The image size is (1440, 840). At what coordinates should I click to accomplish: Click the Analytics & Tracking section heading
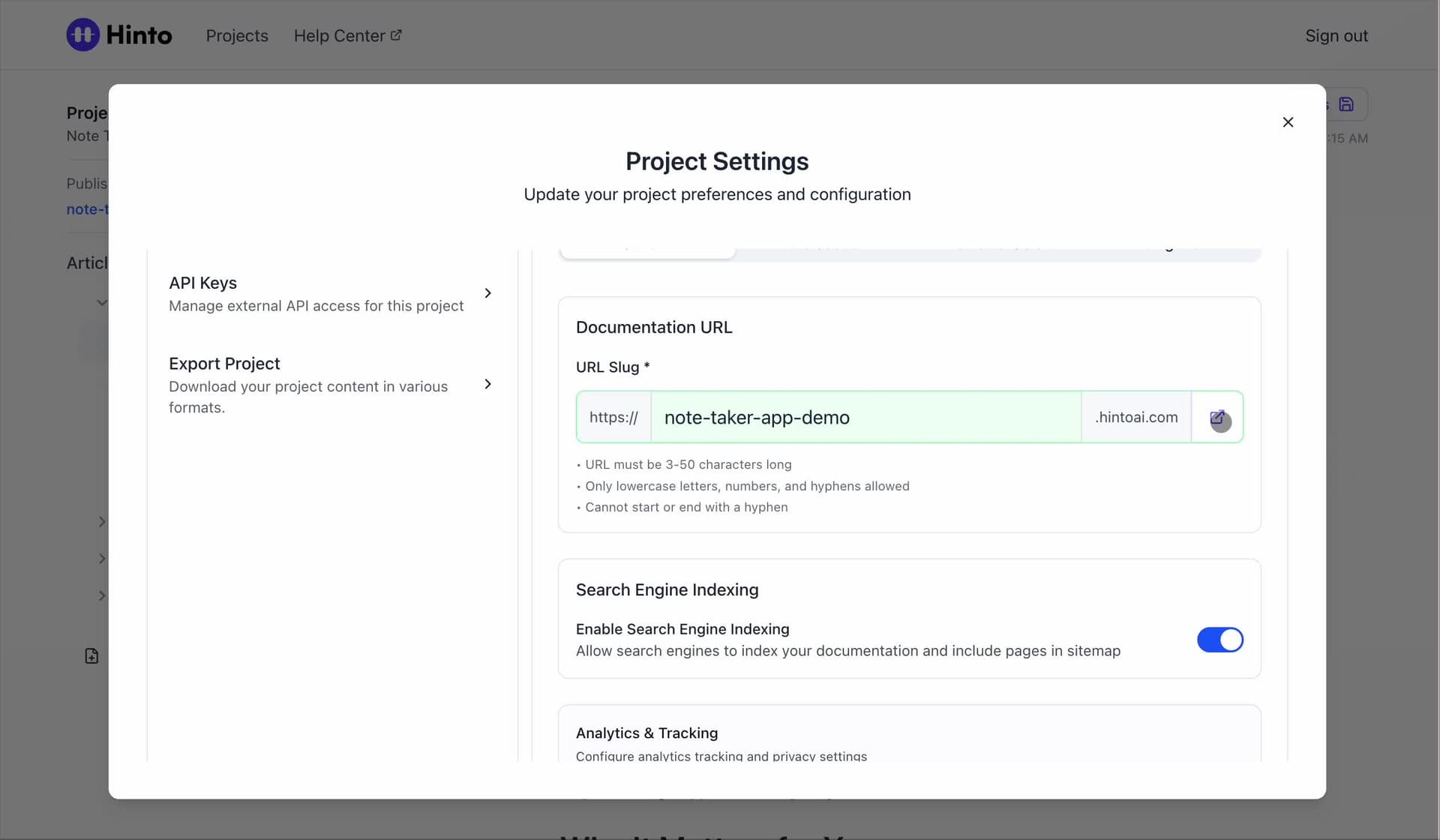pyautogui.click(x=646, y=733)
